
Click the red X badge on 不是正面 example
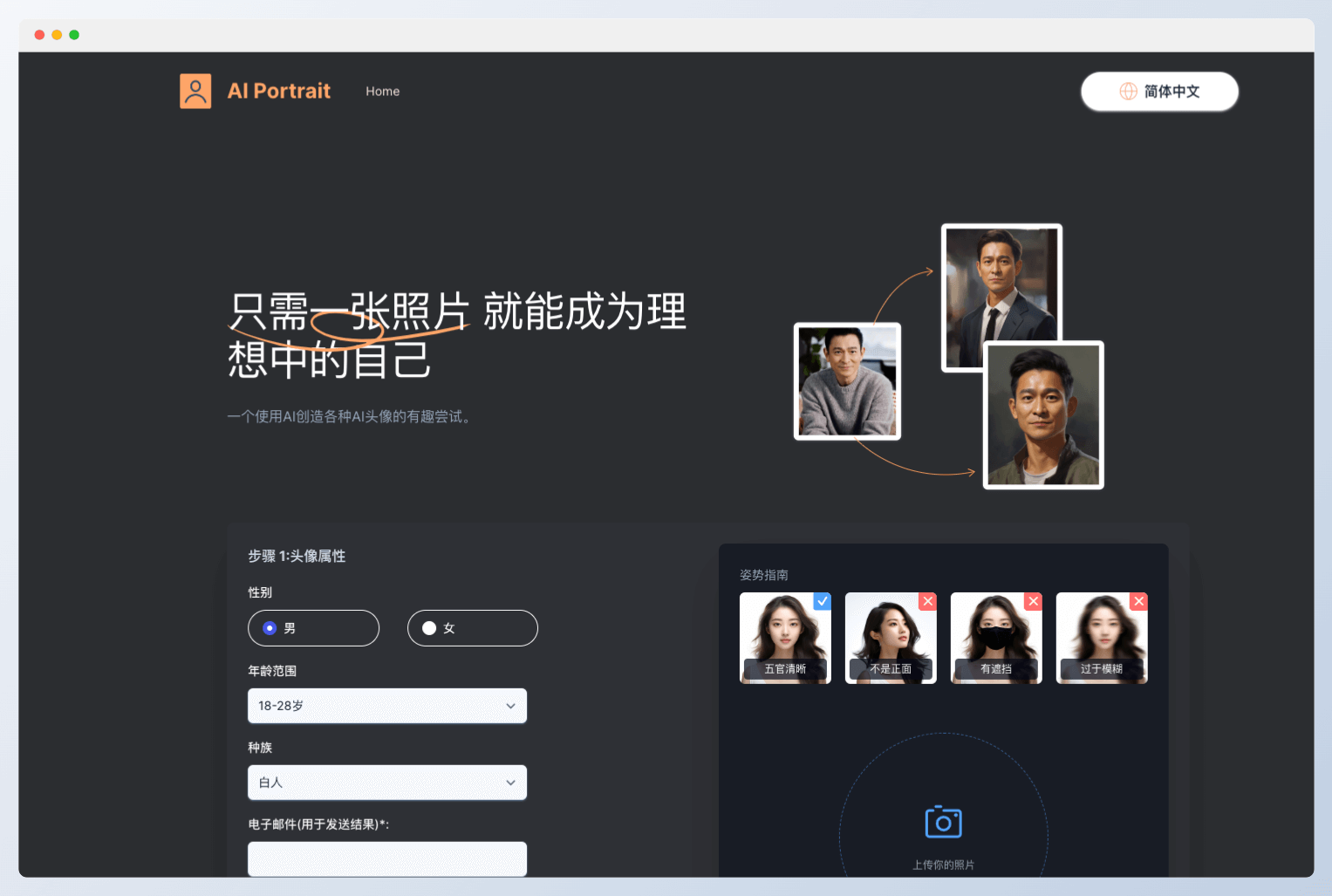click(x=927, y=601)
